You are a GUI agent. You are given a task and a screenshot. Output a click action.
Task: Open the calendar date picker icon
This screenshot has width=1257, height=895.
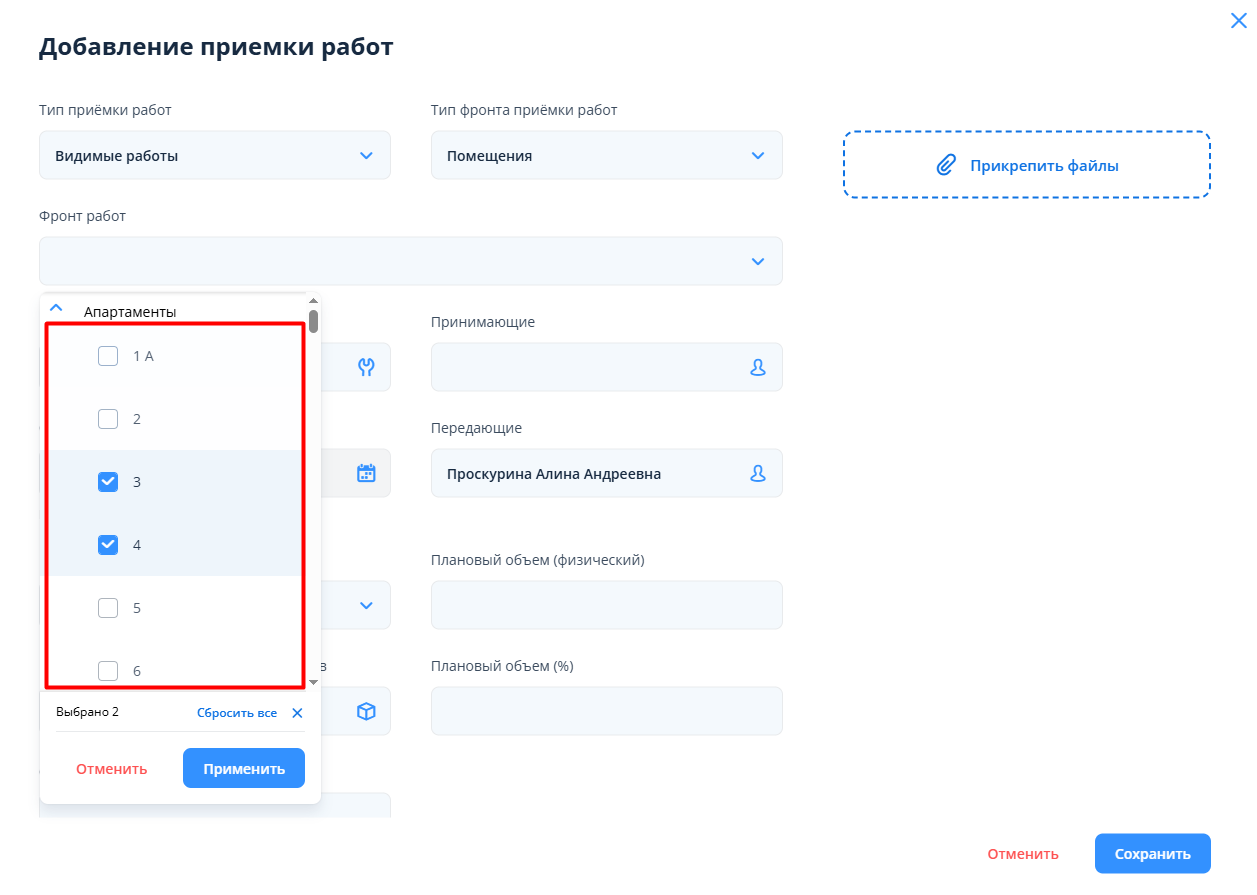click(366, 473)
